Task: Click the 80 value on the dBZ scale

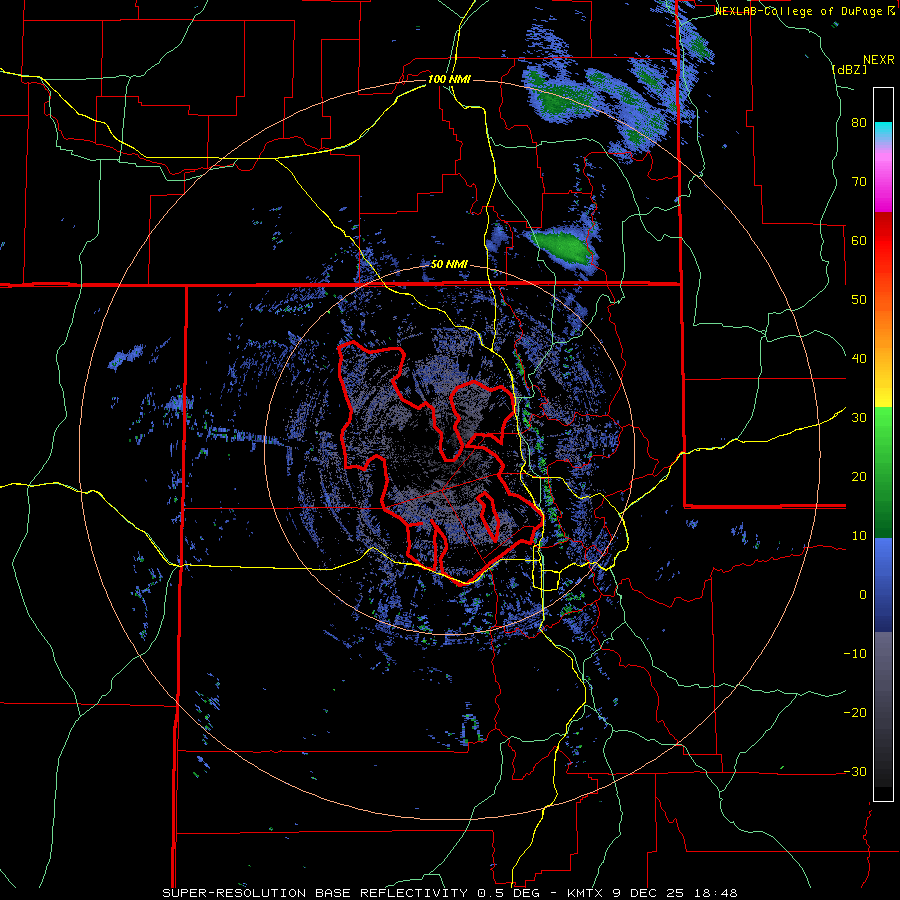Action: 859,123
